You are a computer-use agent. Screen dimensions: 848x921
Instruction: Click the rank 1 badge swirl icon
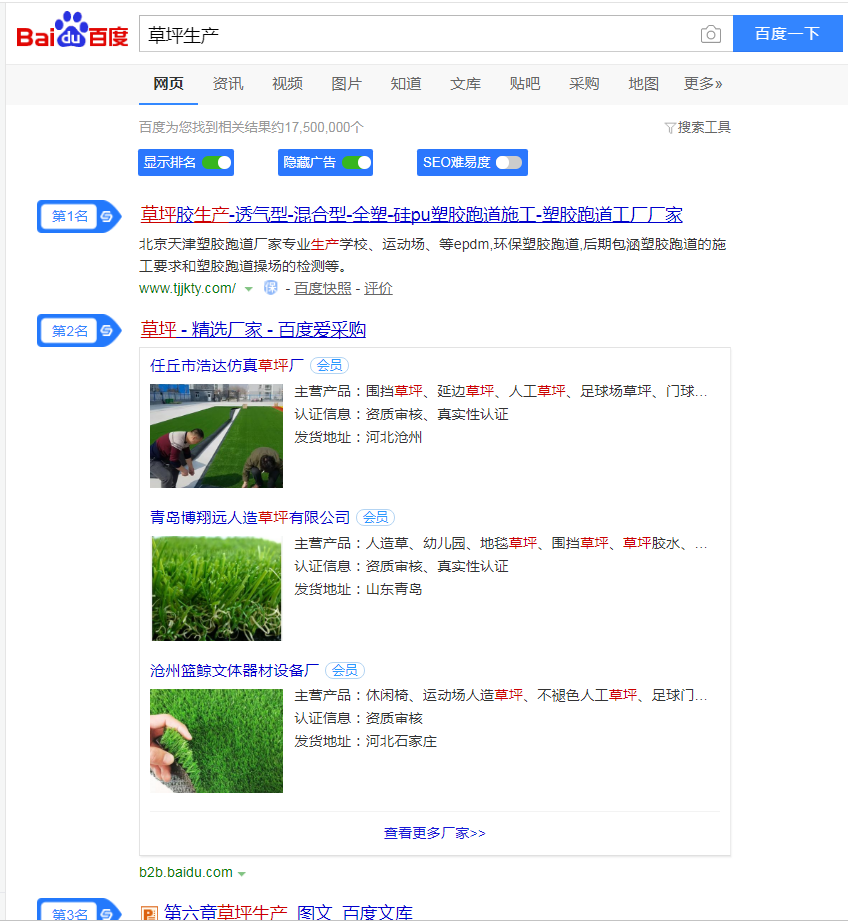106,216
